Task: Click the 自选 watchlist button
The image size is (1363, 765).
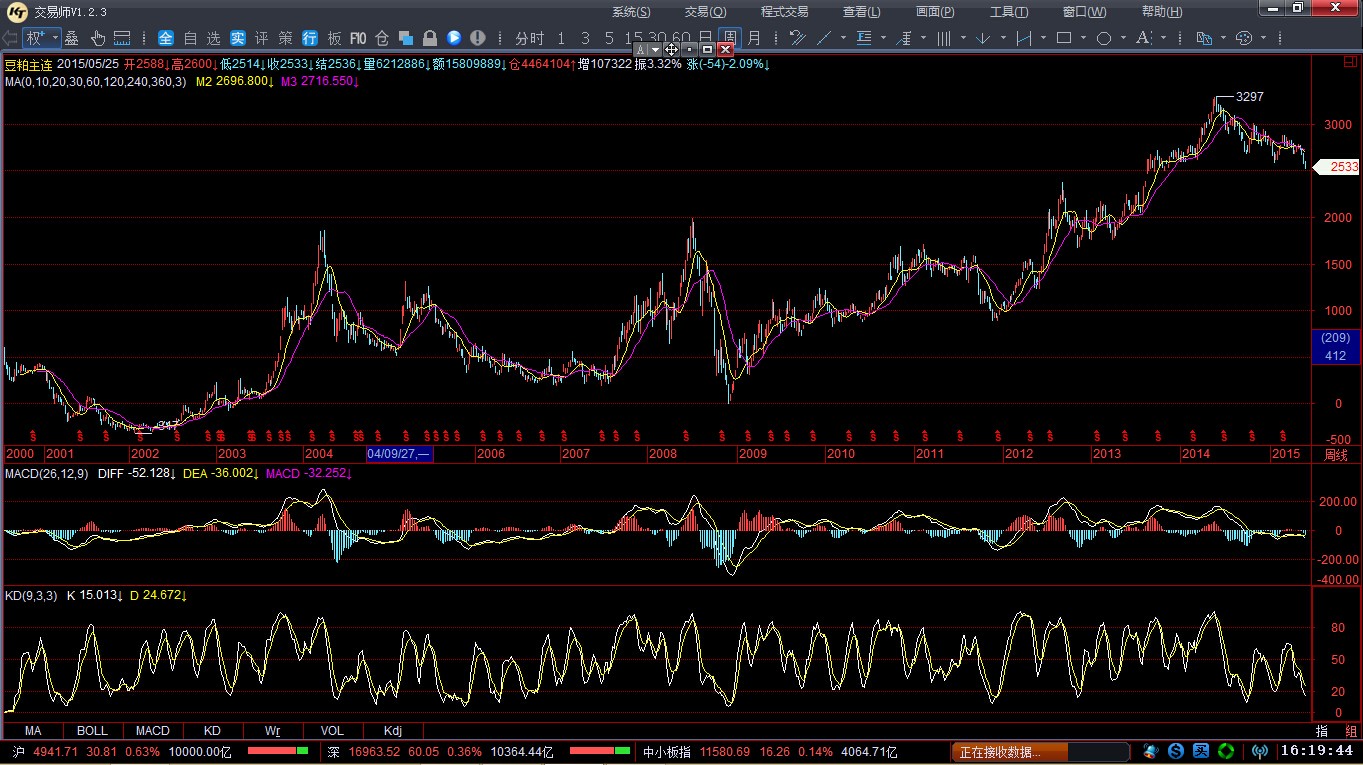Action: (x=202, y=38)
